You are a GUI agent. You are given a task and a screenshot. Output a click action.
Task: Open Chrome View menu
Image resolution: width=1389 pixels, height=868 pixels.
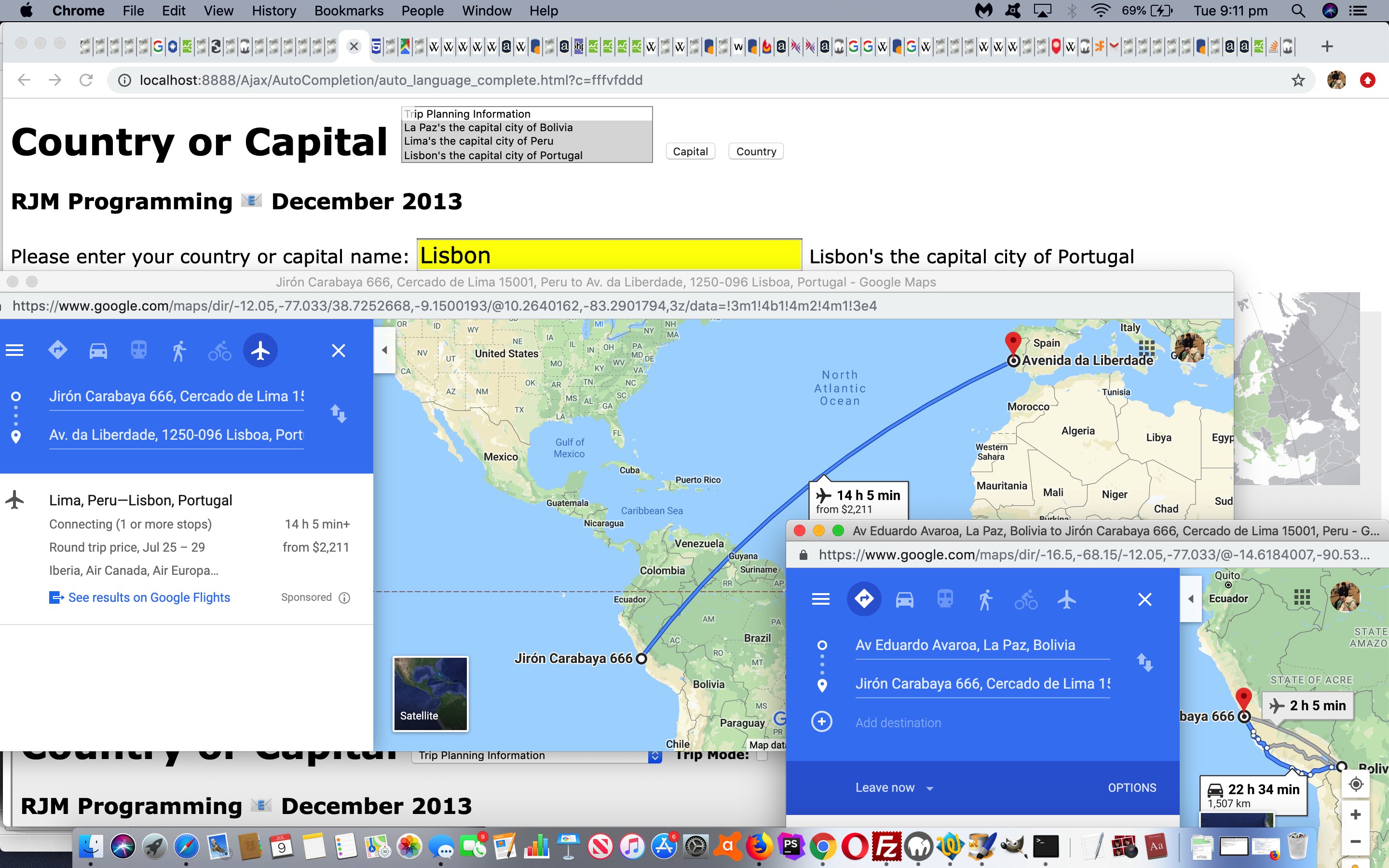[218, 11]
